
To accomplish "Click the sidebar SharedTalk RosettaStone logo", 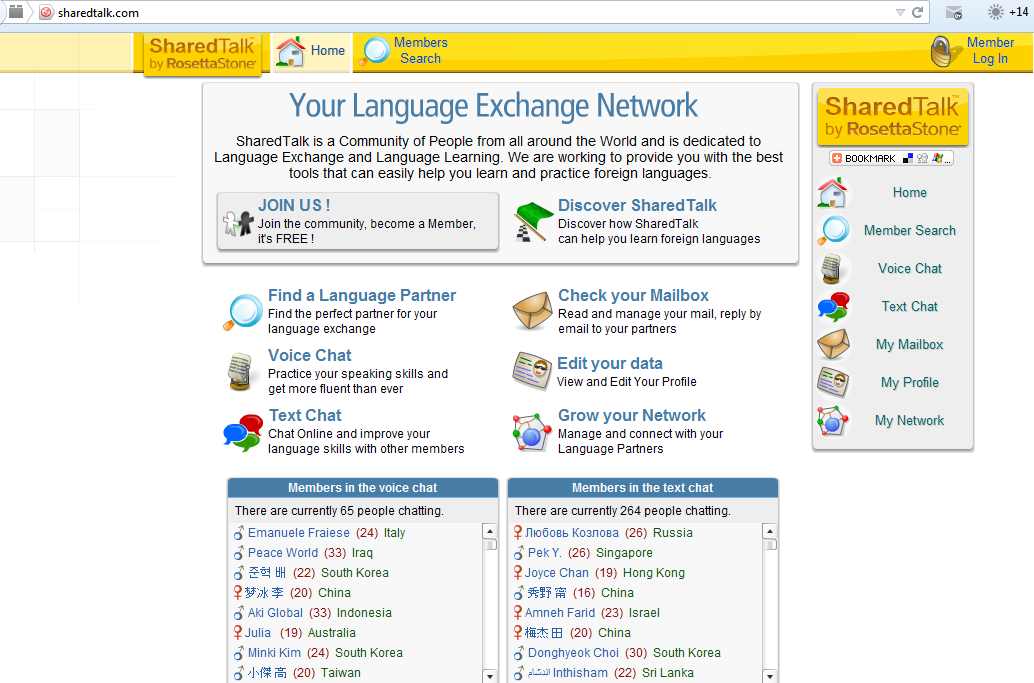I will (892, 117).
